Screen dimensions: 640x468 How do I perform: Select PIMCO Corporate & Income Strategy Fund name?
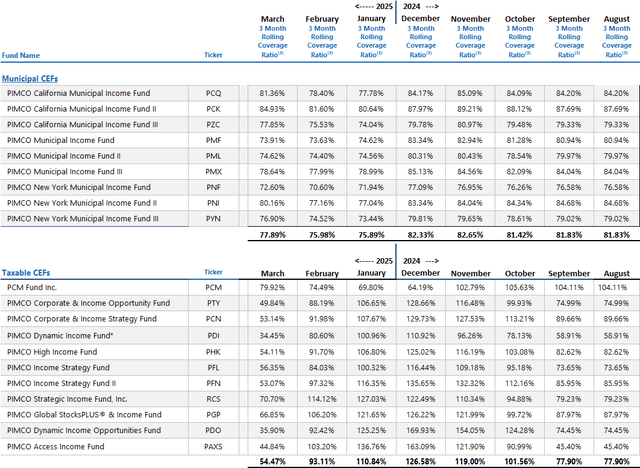coord(82,319)
